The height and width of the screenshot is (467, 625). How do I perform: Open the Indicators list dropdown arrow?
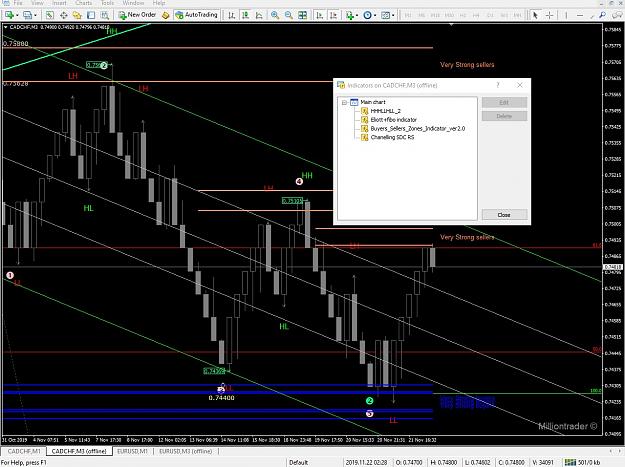pos(357,15)
